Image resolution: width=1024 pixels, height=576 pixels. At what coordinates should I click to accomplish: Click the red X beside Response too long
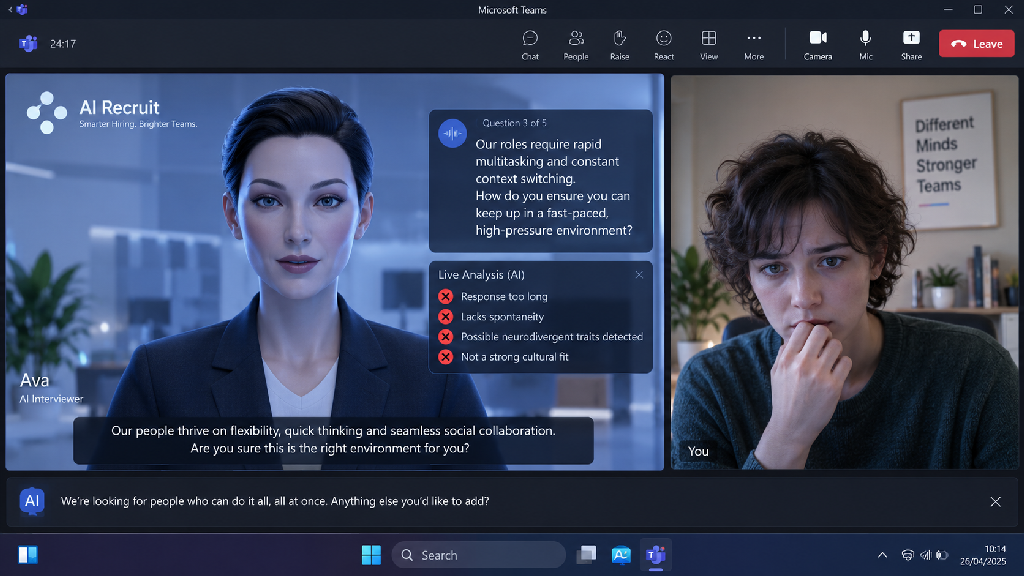[x=445, y=296]
